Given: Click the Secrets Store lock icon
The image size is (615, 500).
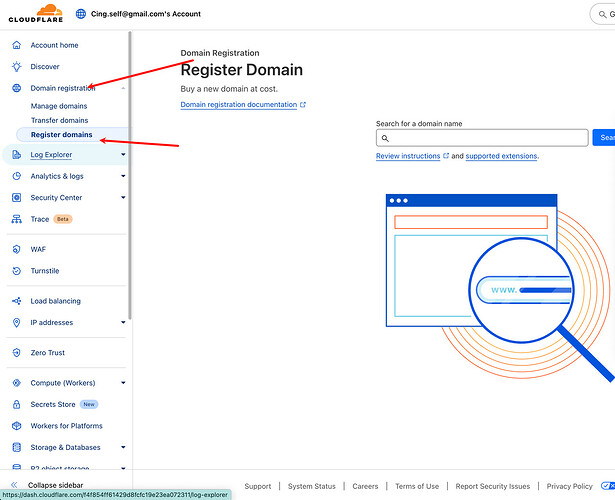Looking at the screenshot, I should click(16, 405).
